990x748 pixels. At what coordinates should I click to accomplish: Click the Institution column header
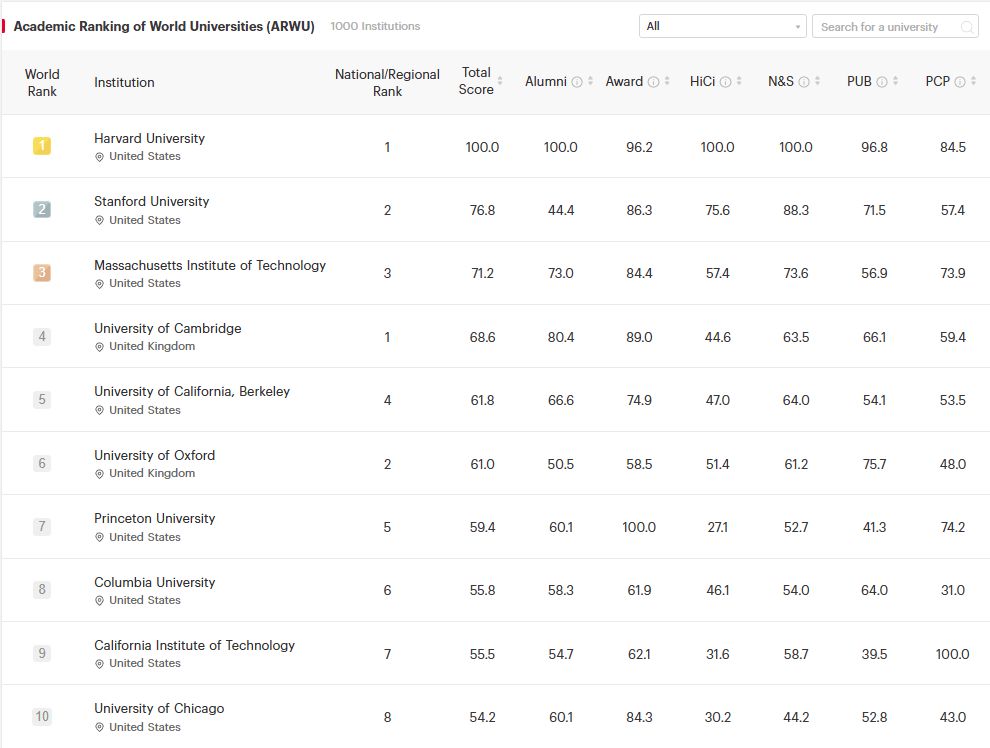(124, 83)
